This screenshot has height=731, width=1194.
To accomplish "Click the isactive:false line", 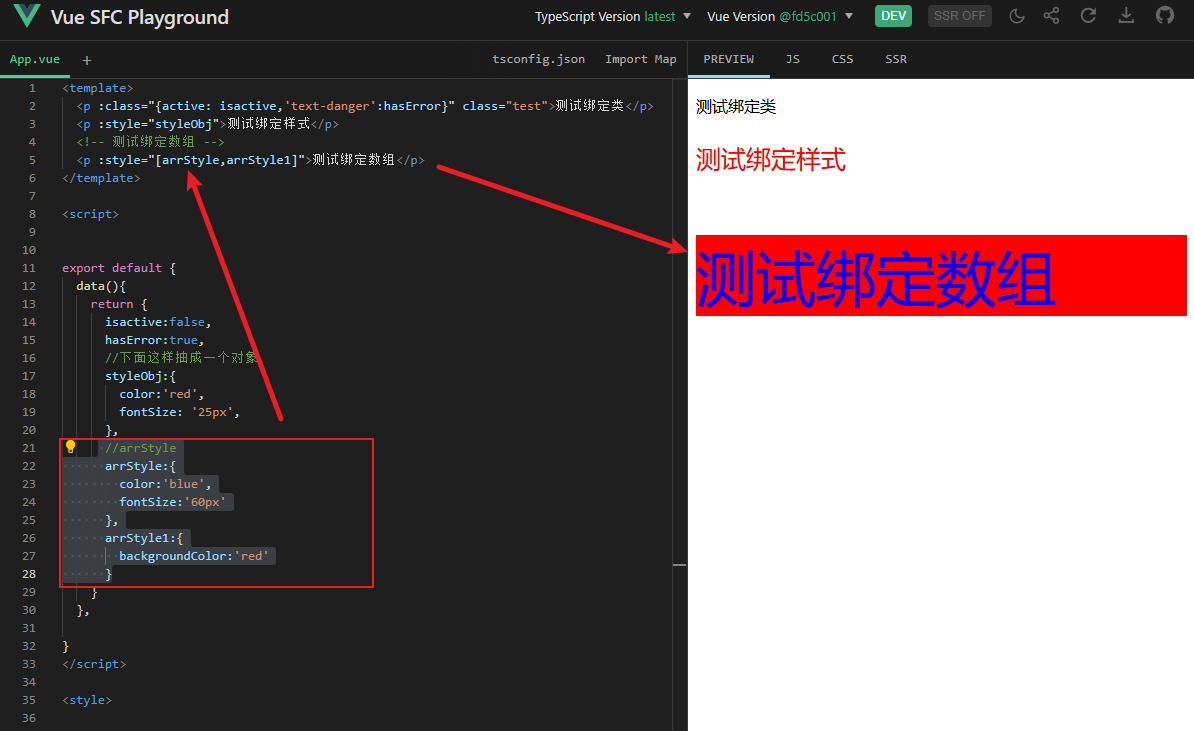I will (x=158, y=322).
